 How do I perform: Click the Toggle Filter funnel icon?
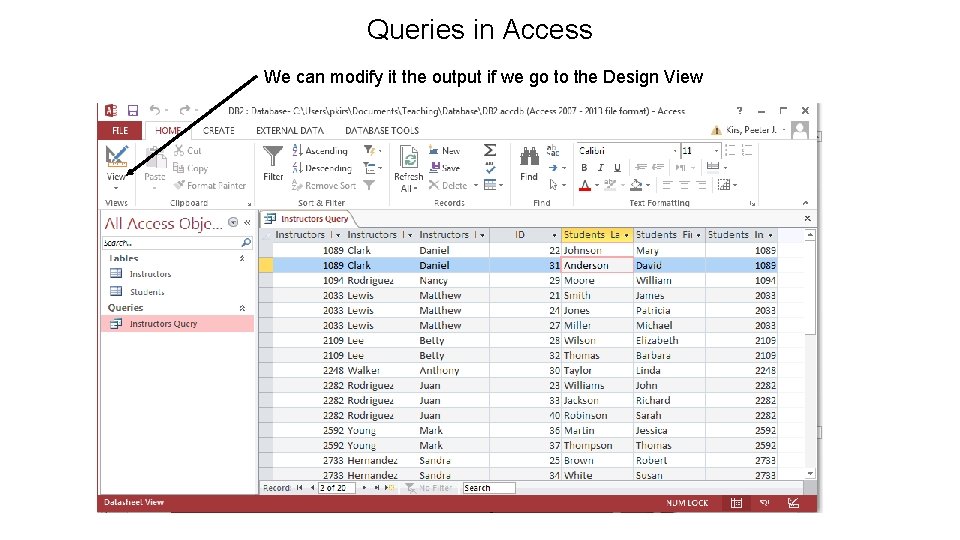(369, 185)
